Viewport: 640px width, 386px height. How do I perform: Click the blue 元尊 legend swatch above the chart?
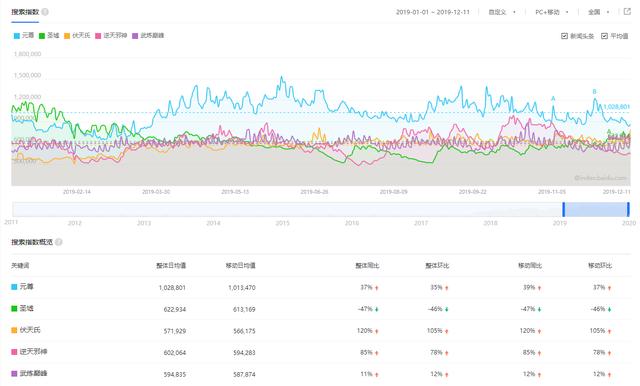pos(17,36)
